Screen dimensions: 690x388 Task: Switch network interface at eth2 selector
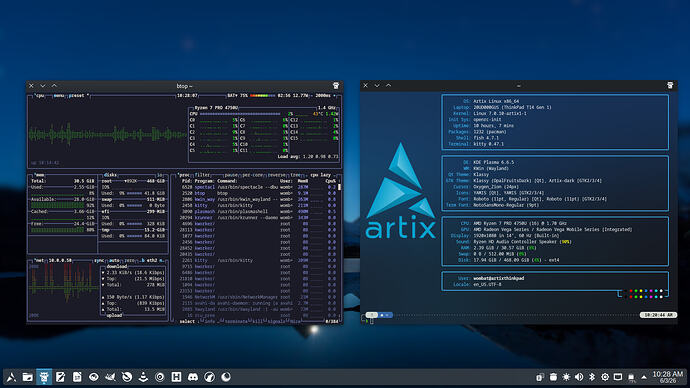152,260
